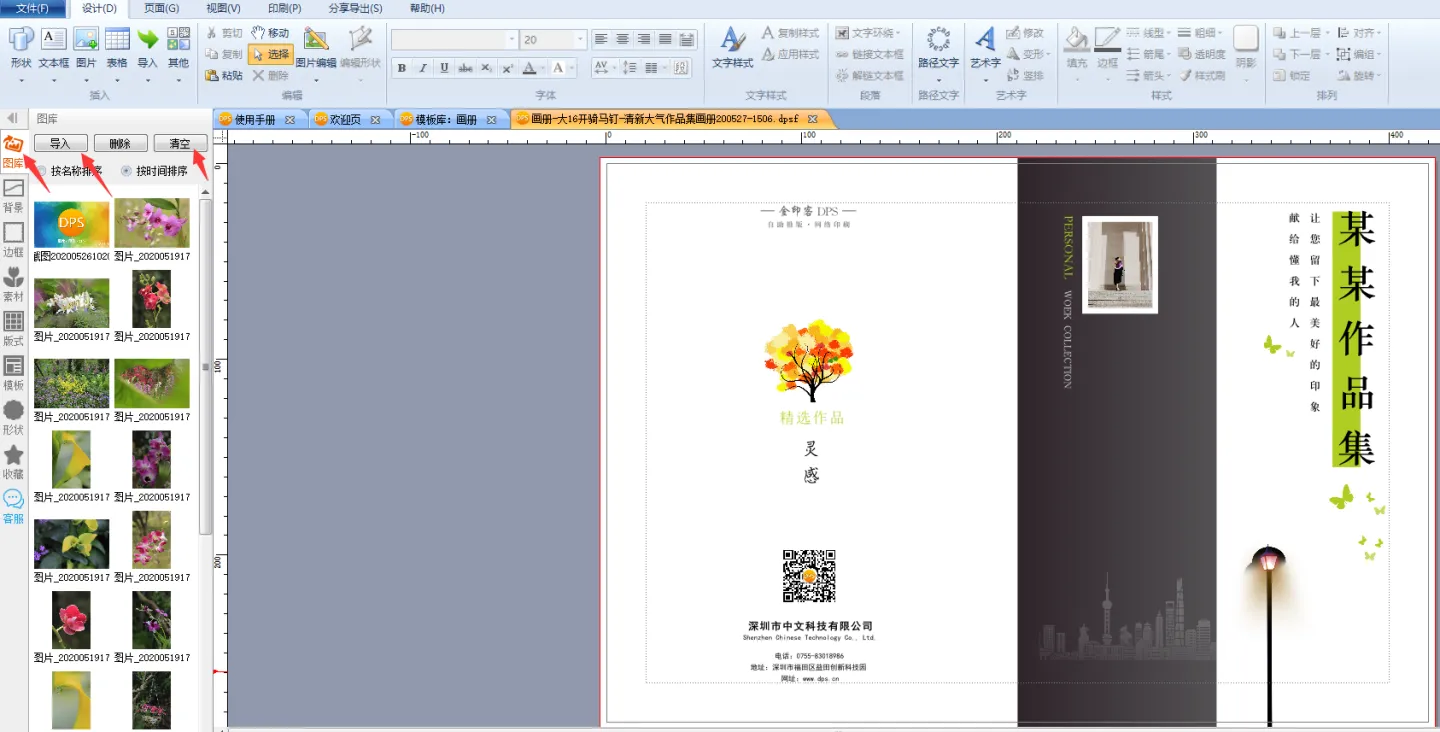
Task: Close the 模板库: 画册 tab
Action: point(491,119)
